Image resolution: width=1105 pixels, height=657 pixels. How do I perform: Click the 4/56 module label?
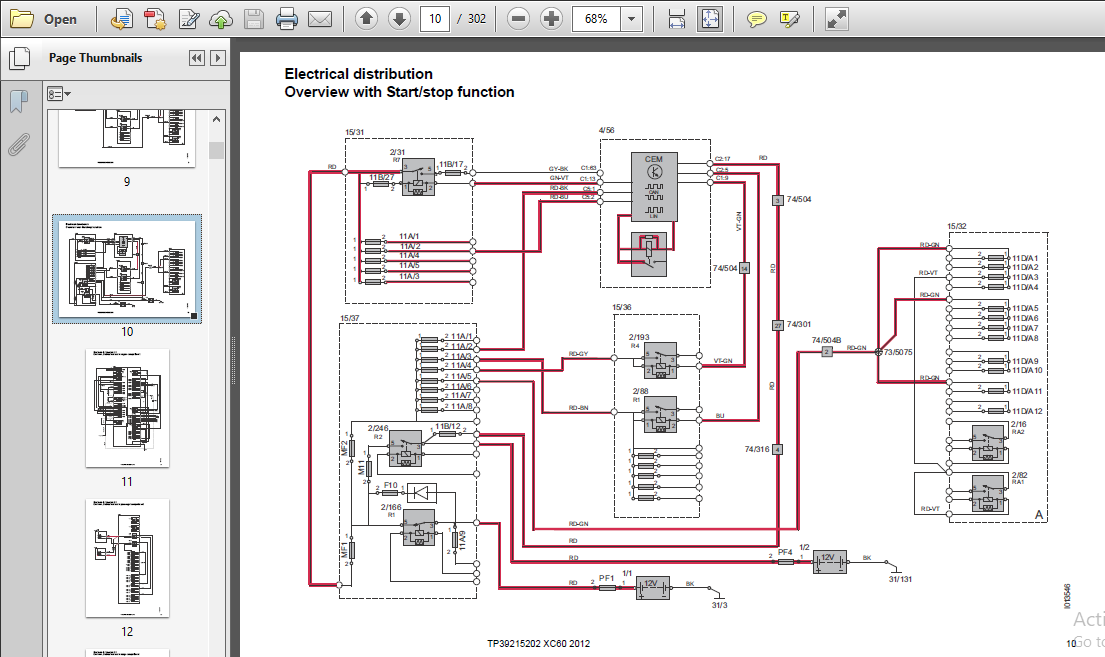(x=606, y=130)
